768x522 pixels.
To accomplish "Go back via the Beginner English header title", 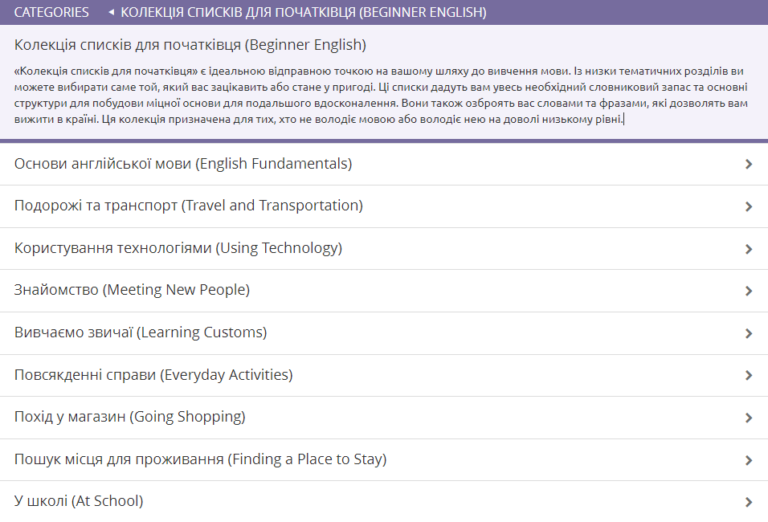I will coord(304,13).
